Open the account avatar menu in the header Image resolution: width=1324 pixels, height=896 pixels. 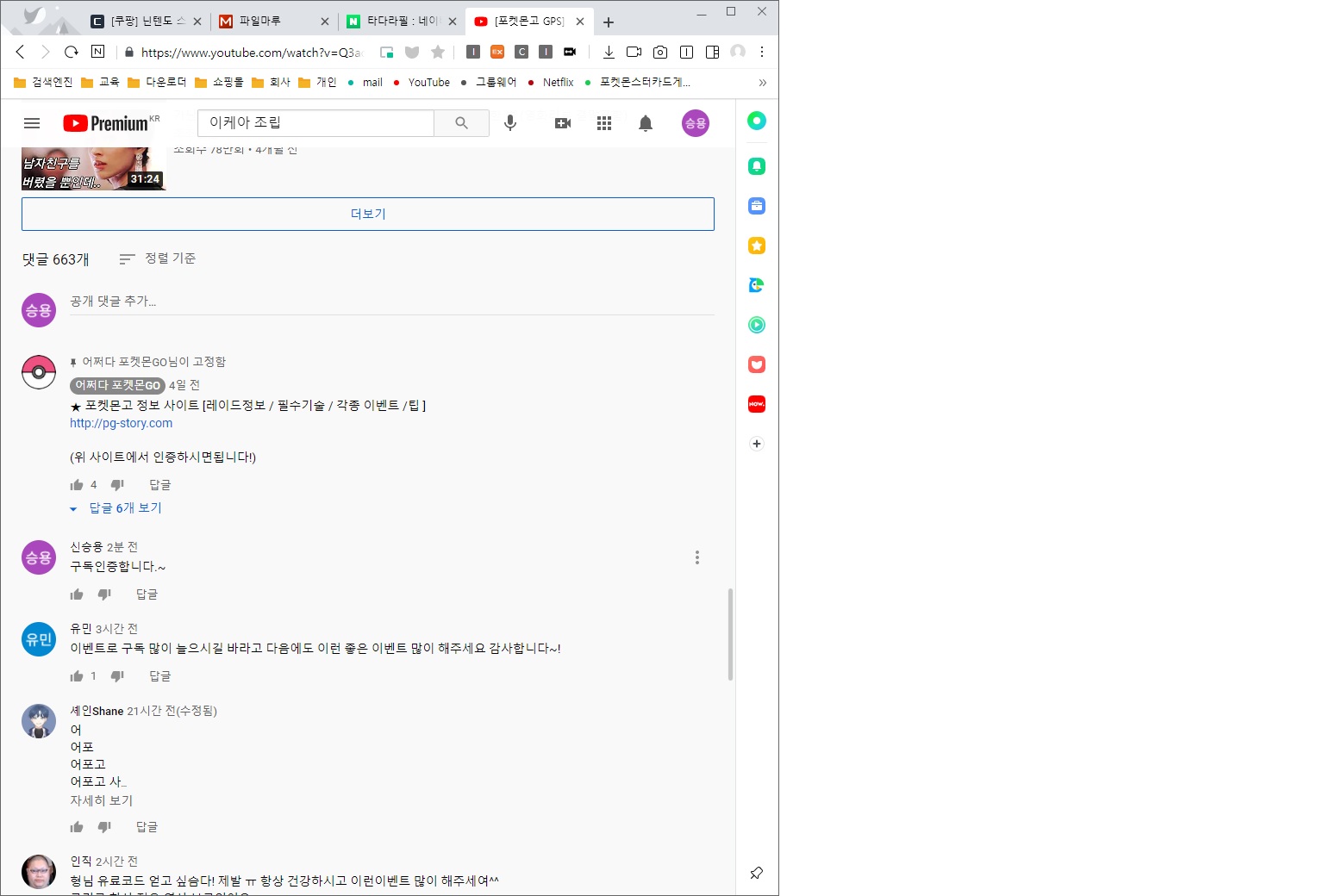[x=696, y=123]
